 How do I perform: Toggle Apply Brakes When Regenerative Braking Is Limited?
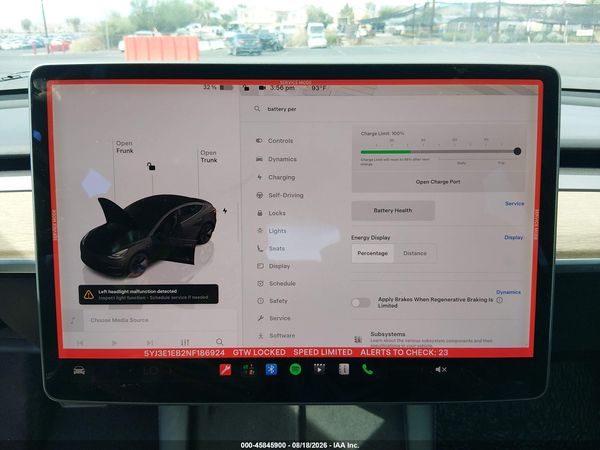point(361,303)
